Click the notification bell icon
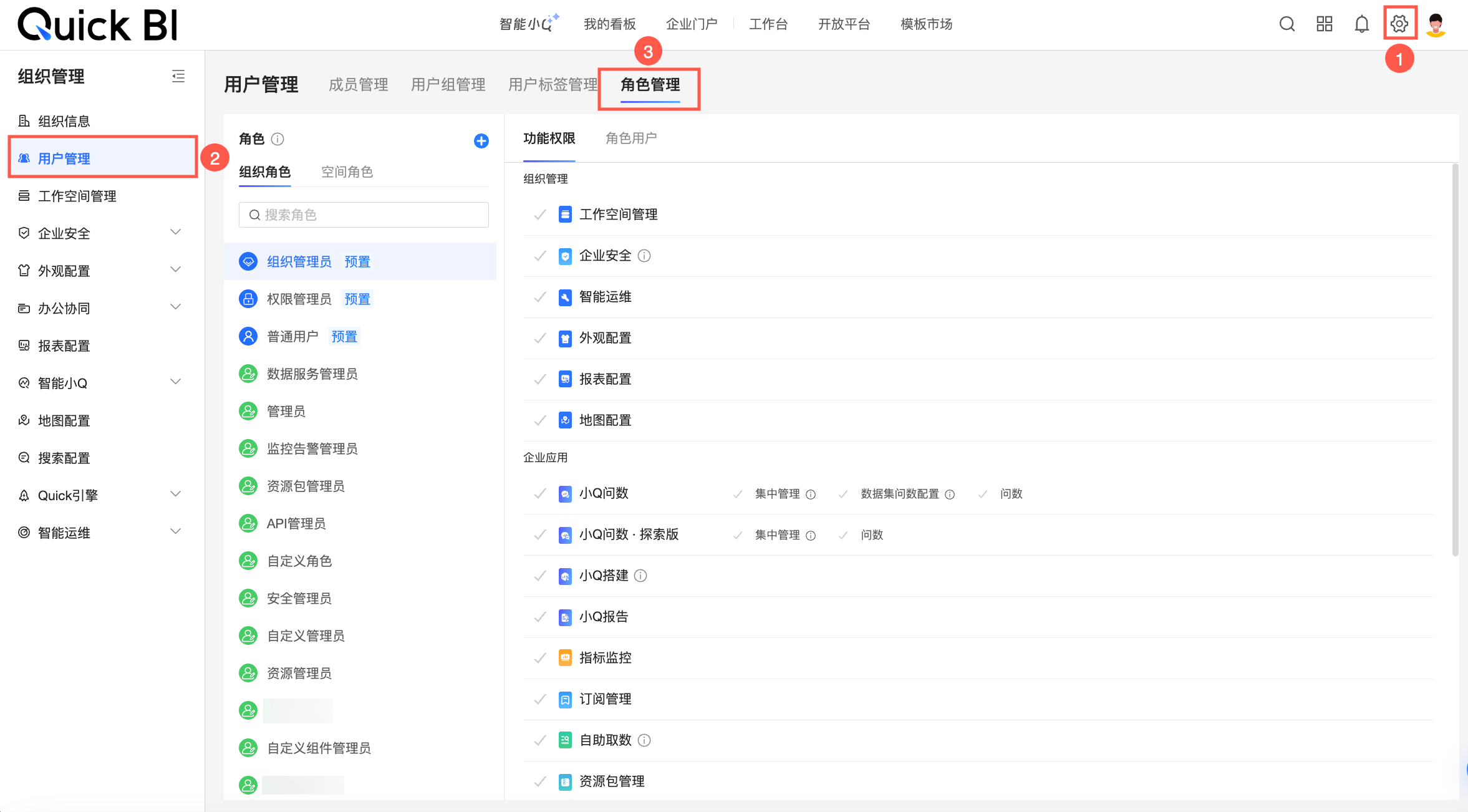This screenshot has width=1468, height=812. (x=1361, y=24)
